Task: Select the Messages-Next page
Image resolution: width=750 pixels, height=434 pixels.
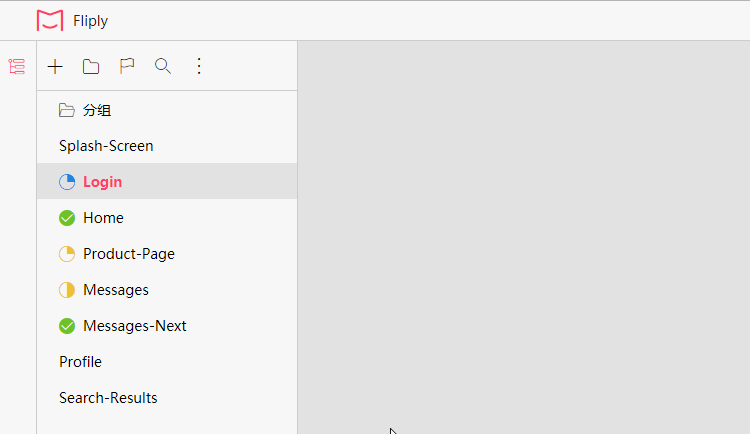Action: (167, 326)
